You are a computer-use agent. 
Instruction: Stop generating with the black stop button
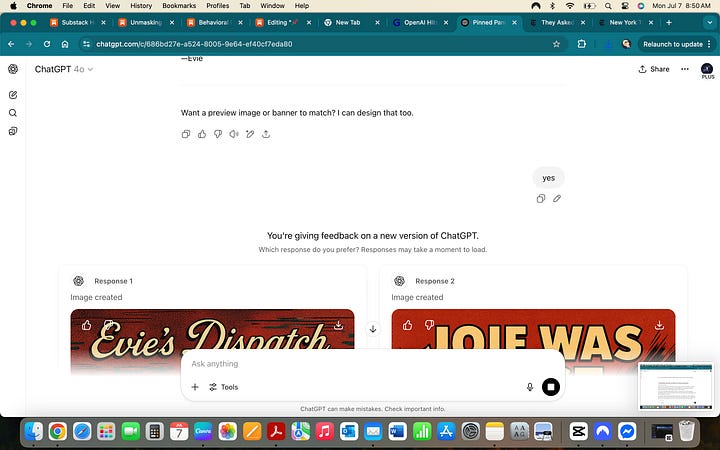coord(551,387)
